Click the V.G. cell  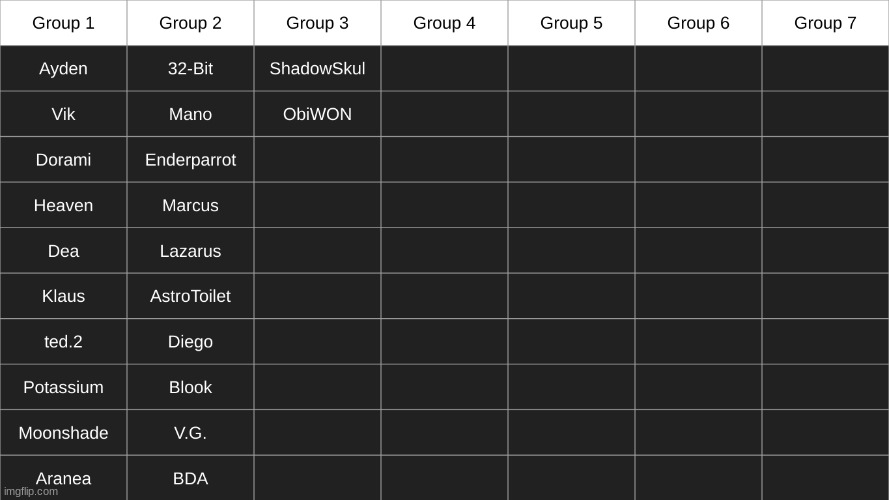pyautogui.click(x=190, y=433)
